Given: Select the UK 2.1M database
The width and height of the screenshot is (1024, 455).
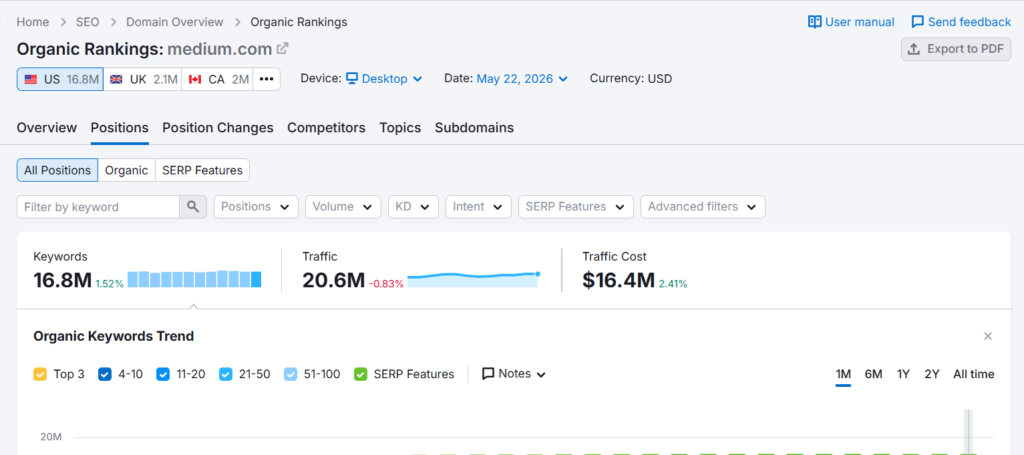Looking at the screenshot, I should [142, 79].
